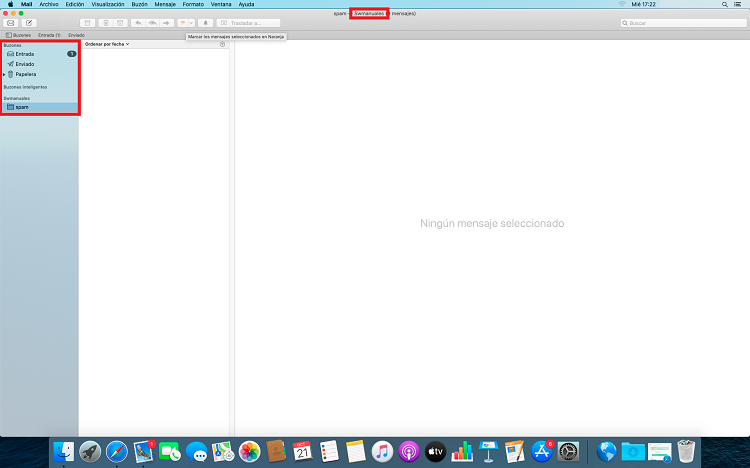Open Reminders from the Dock

pos(329,451)
